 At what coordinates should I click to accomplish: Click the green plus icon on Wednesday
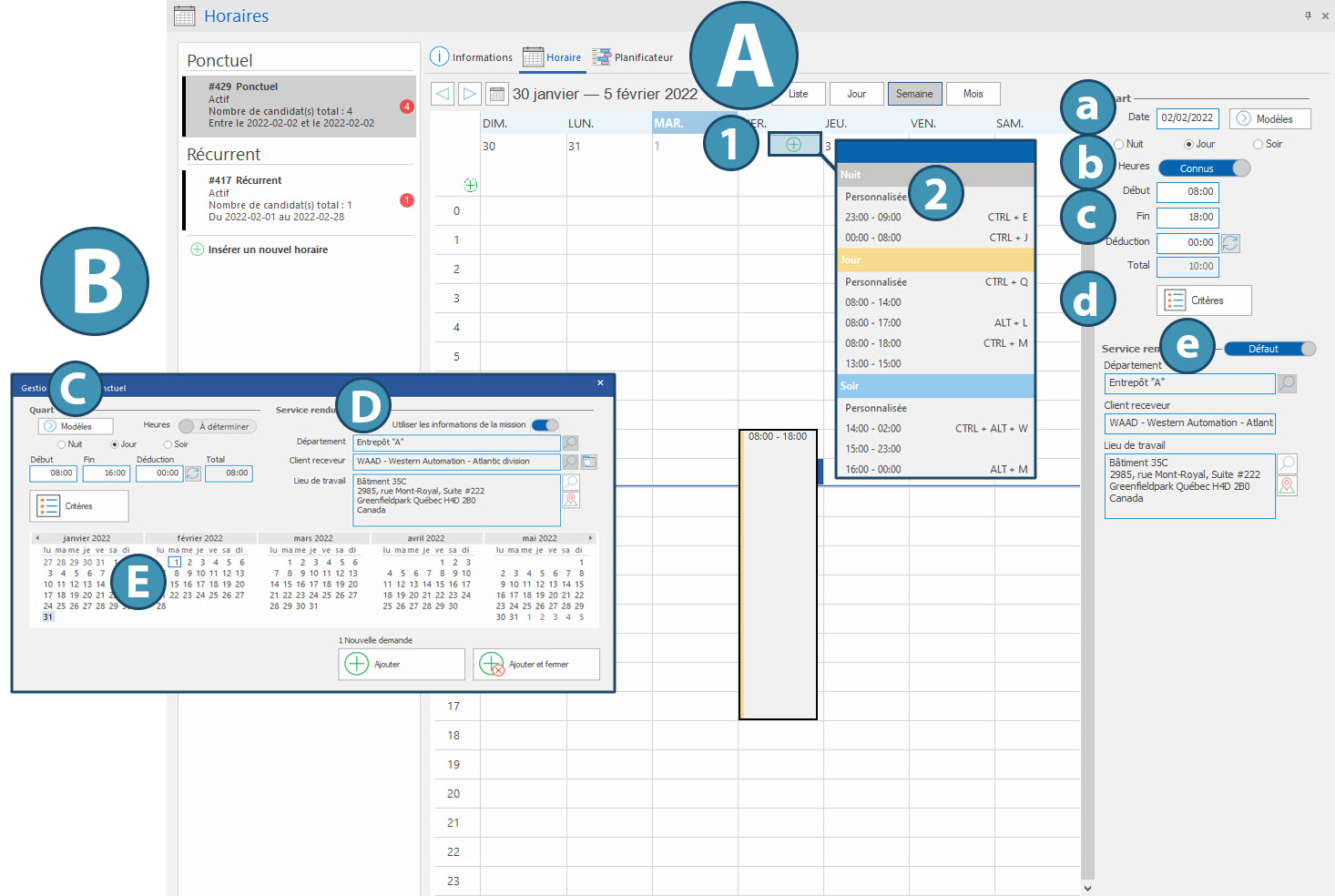pos(793,145)
